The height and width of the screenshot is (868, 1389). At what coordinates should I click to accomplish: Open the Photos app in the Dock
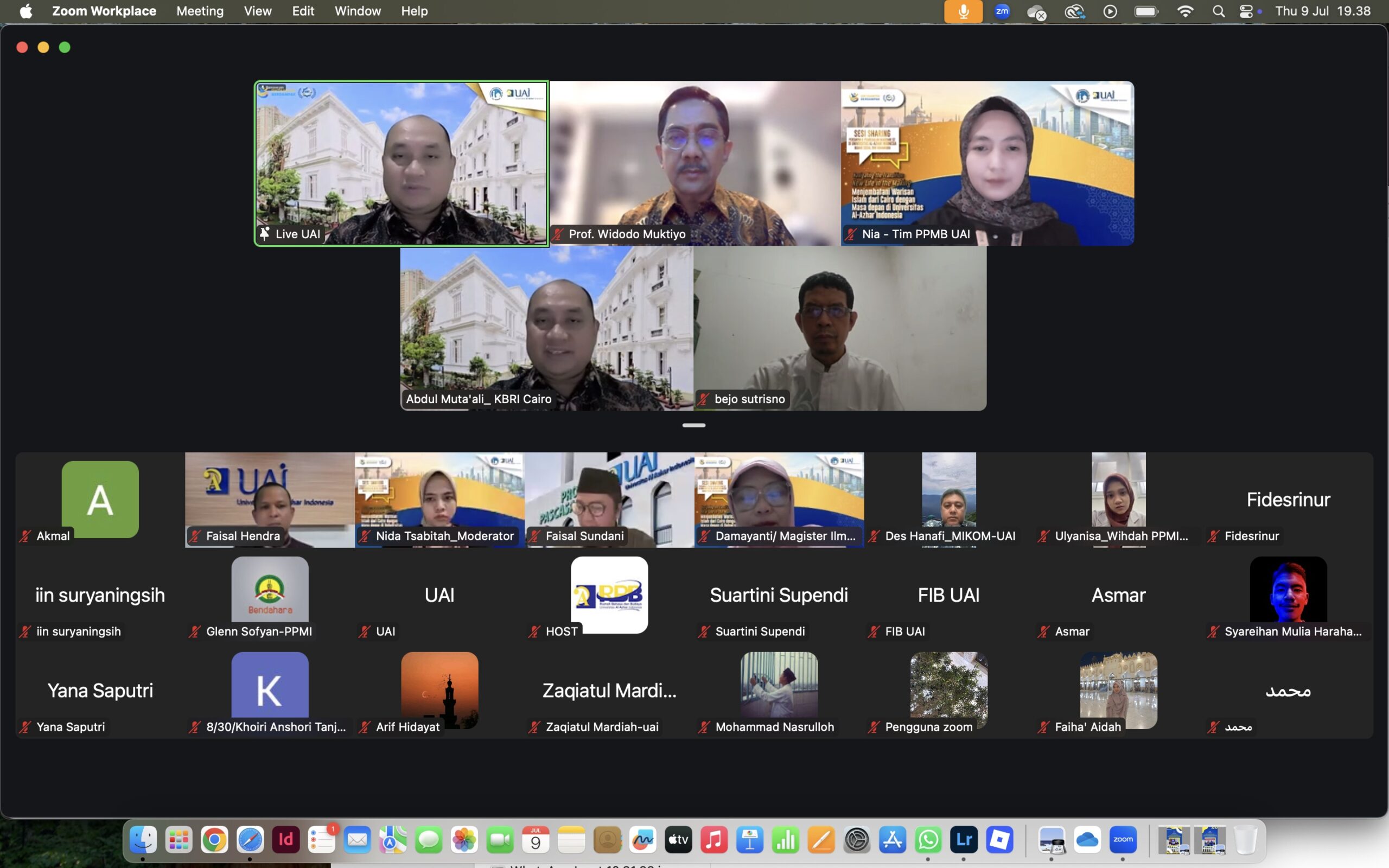pyautogui.click(x=464, y=840)
